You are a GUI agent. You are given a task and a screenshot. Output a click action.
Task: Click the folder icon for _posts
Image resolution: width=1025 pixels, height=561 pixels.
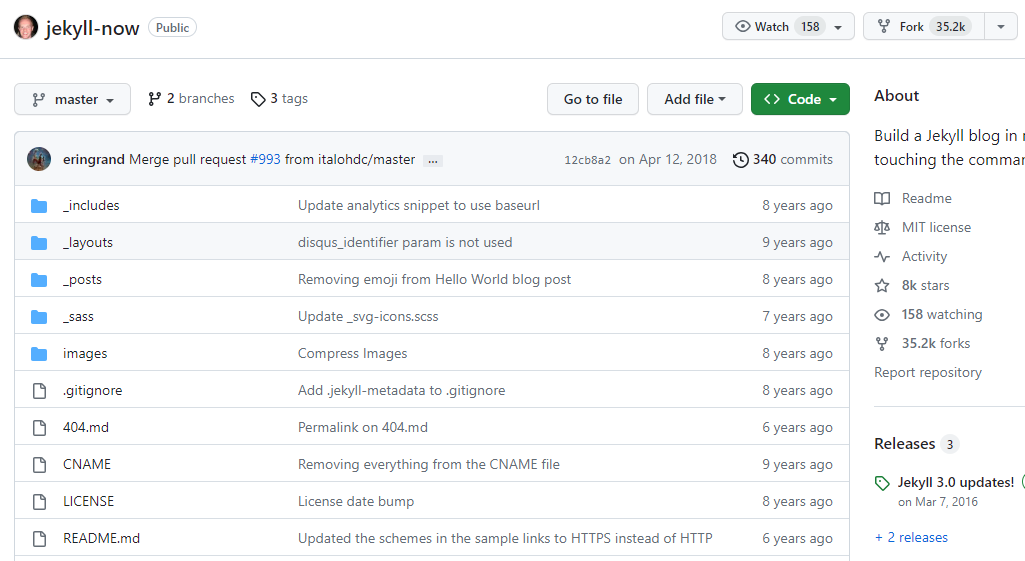39,280
